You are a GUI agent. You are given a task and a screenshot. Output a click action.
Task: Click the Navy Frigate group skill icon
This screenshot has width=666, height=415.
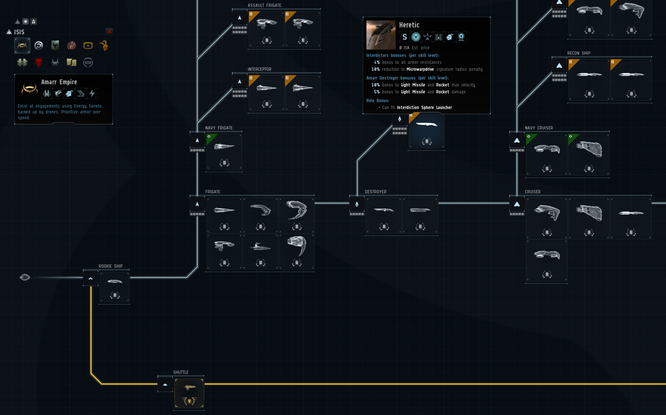[197, 142]
